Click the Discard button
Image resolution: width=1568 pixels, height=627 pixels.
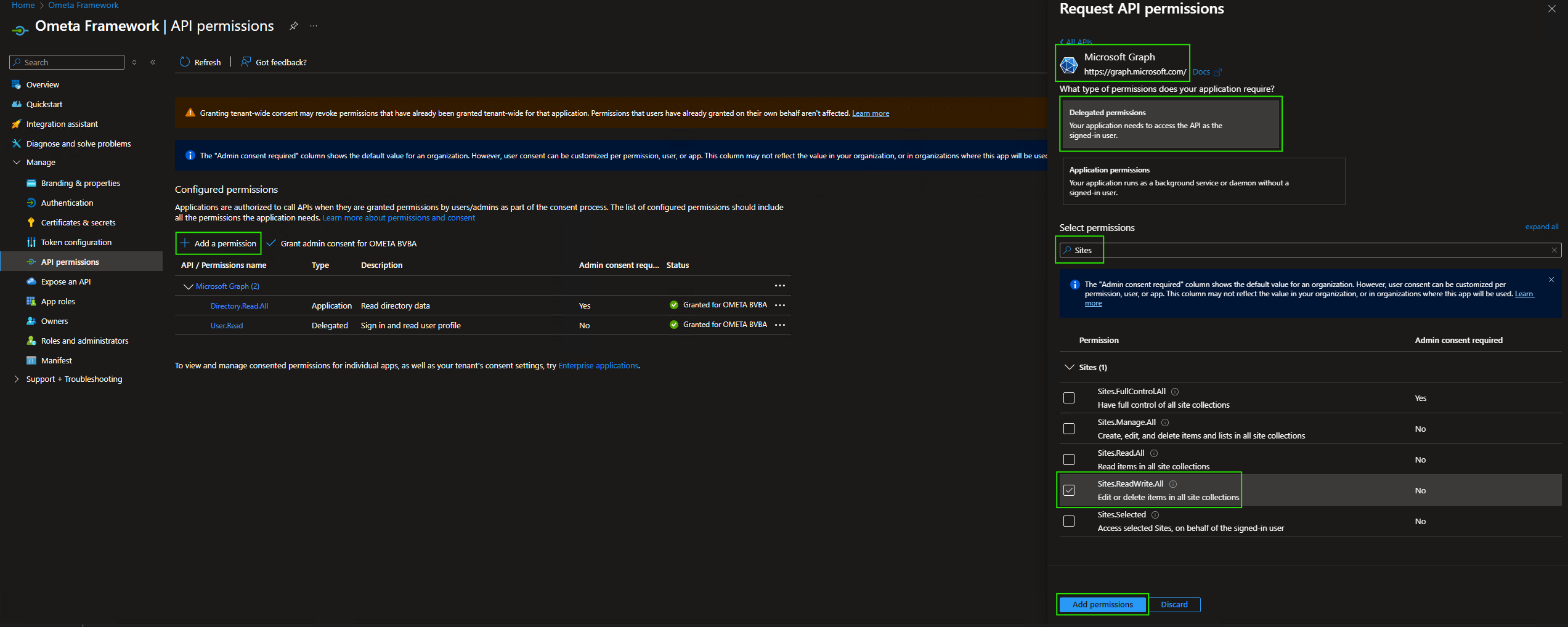click(1174, 604)
